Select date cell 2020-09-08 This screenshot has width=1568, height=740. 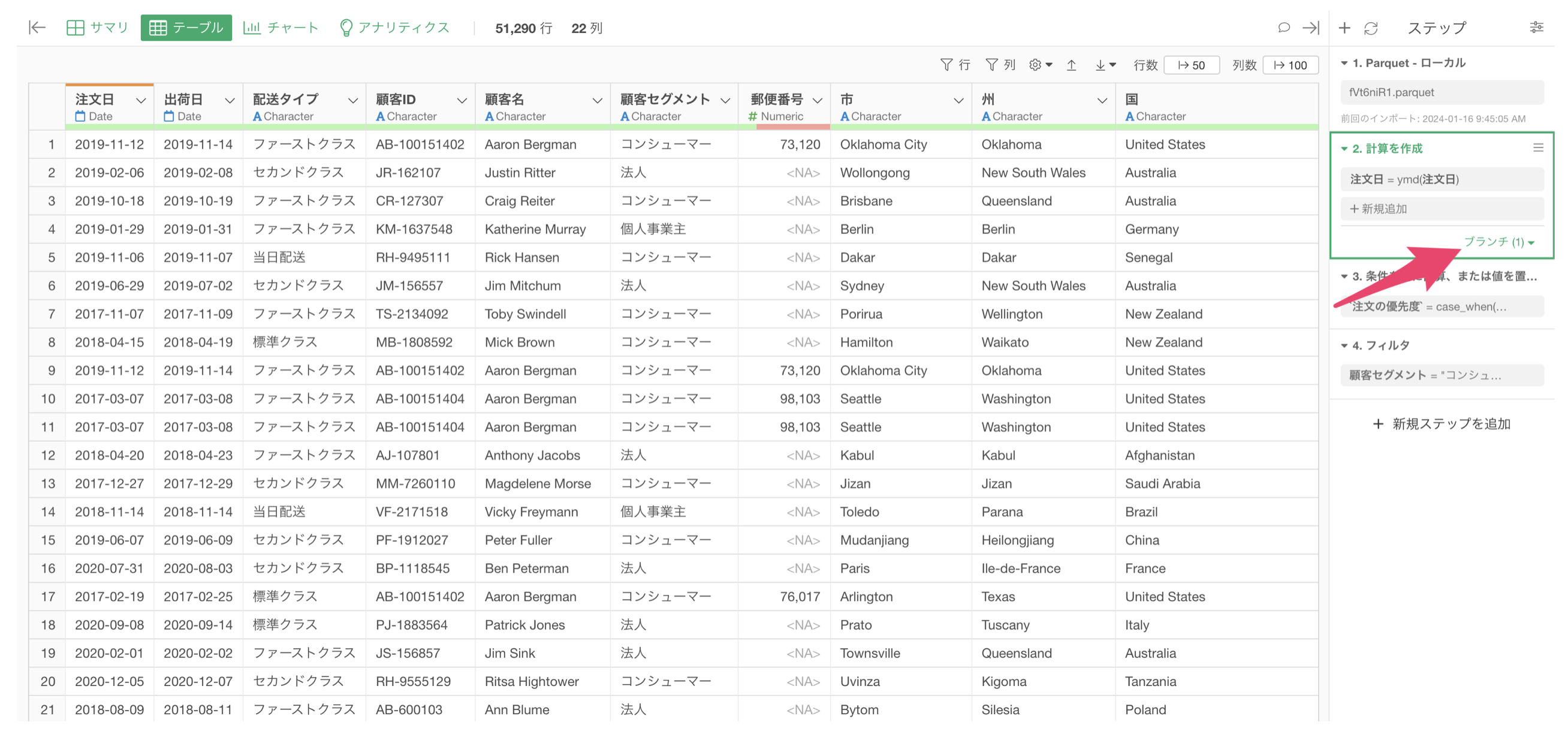point(110,625)
